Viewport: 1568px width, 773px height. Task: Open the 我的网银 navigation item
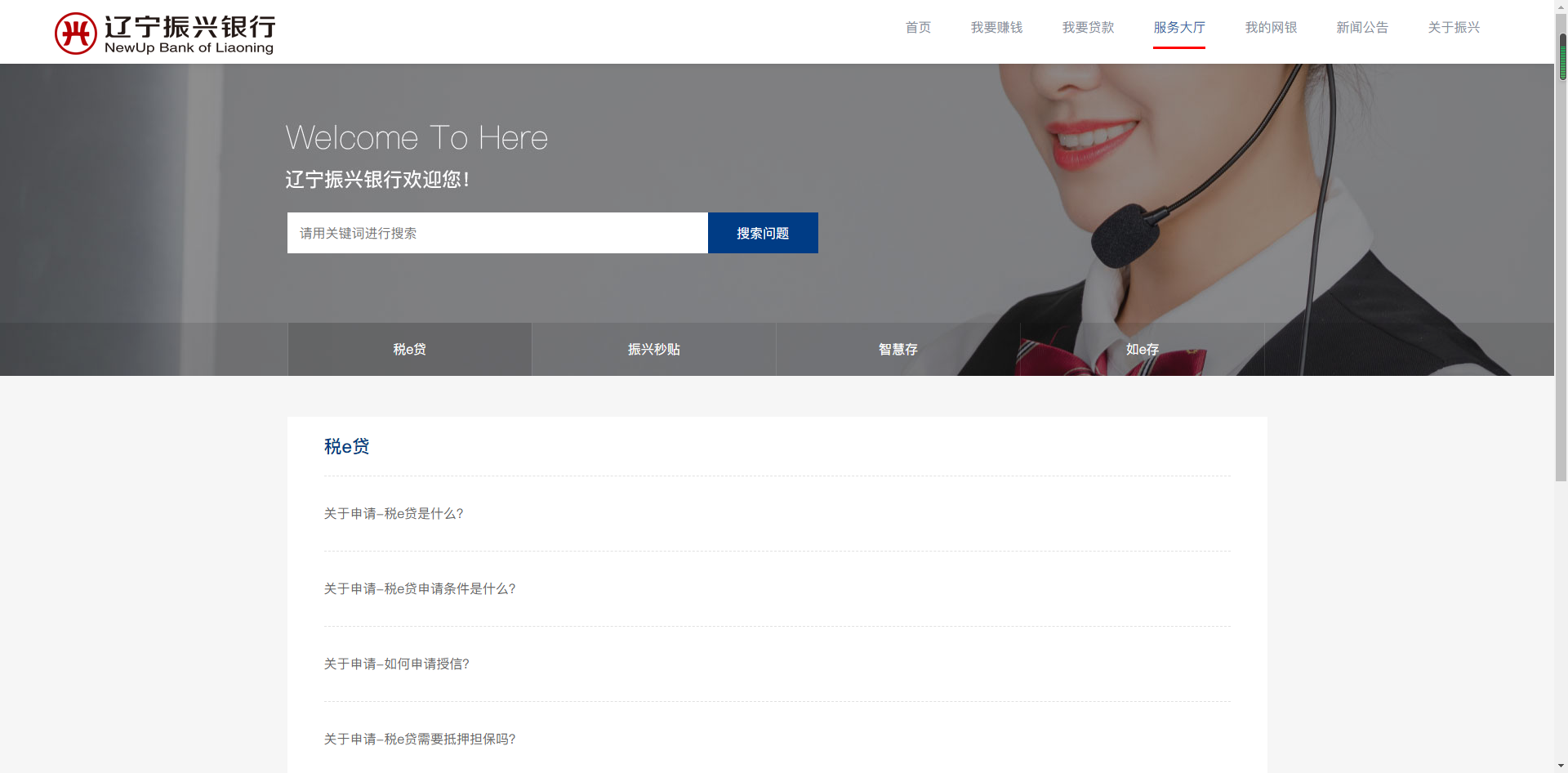point(1271,28)
